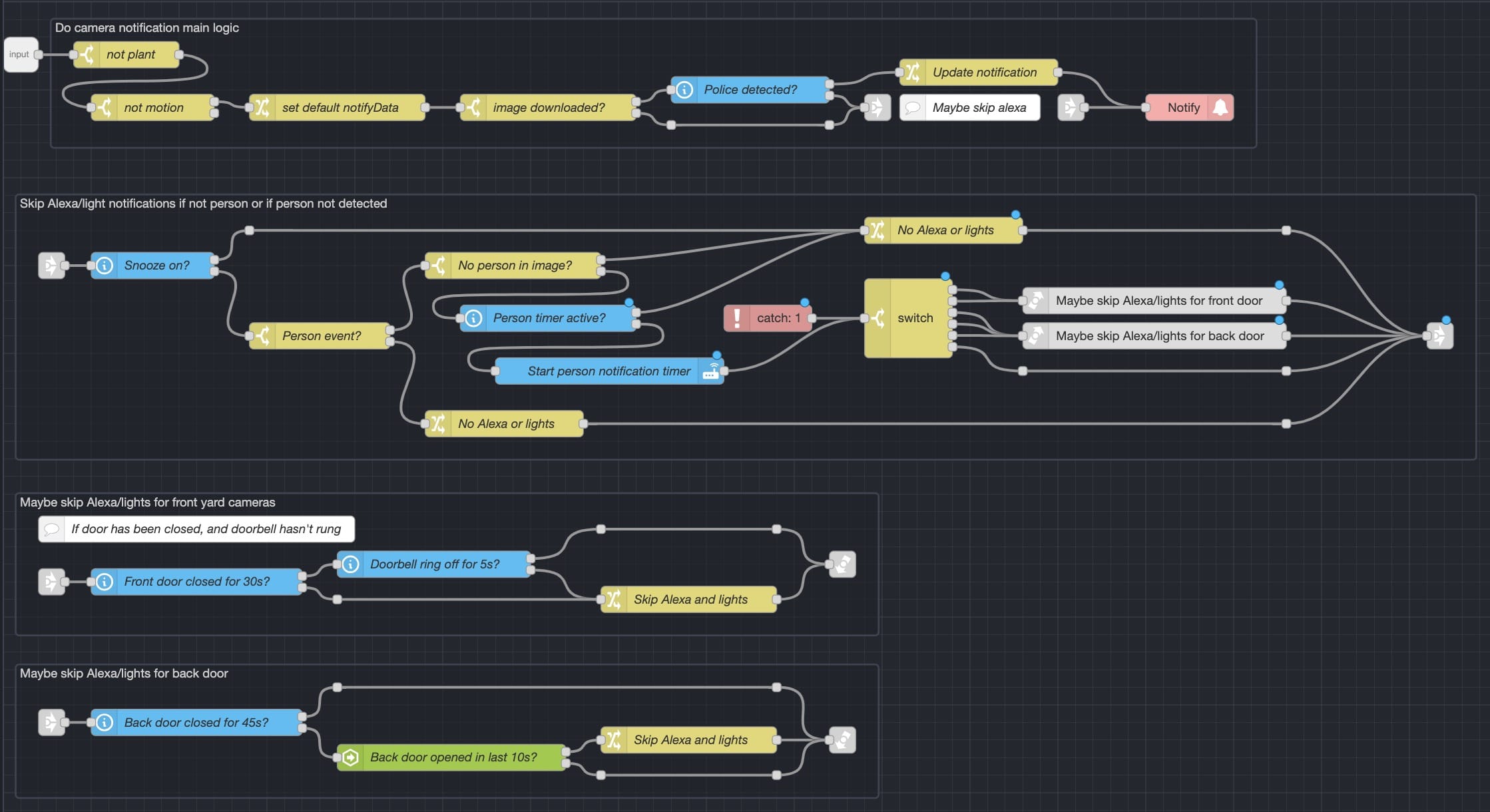Click switch icon on large switch node
Viewport: 1490px width, 812px height.
[x=877, y=318]
